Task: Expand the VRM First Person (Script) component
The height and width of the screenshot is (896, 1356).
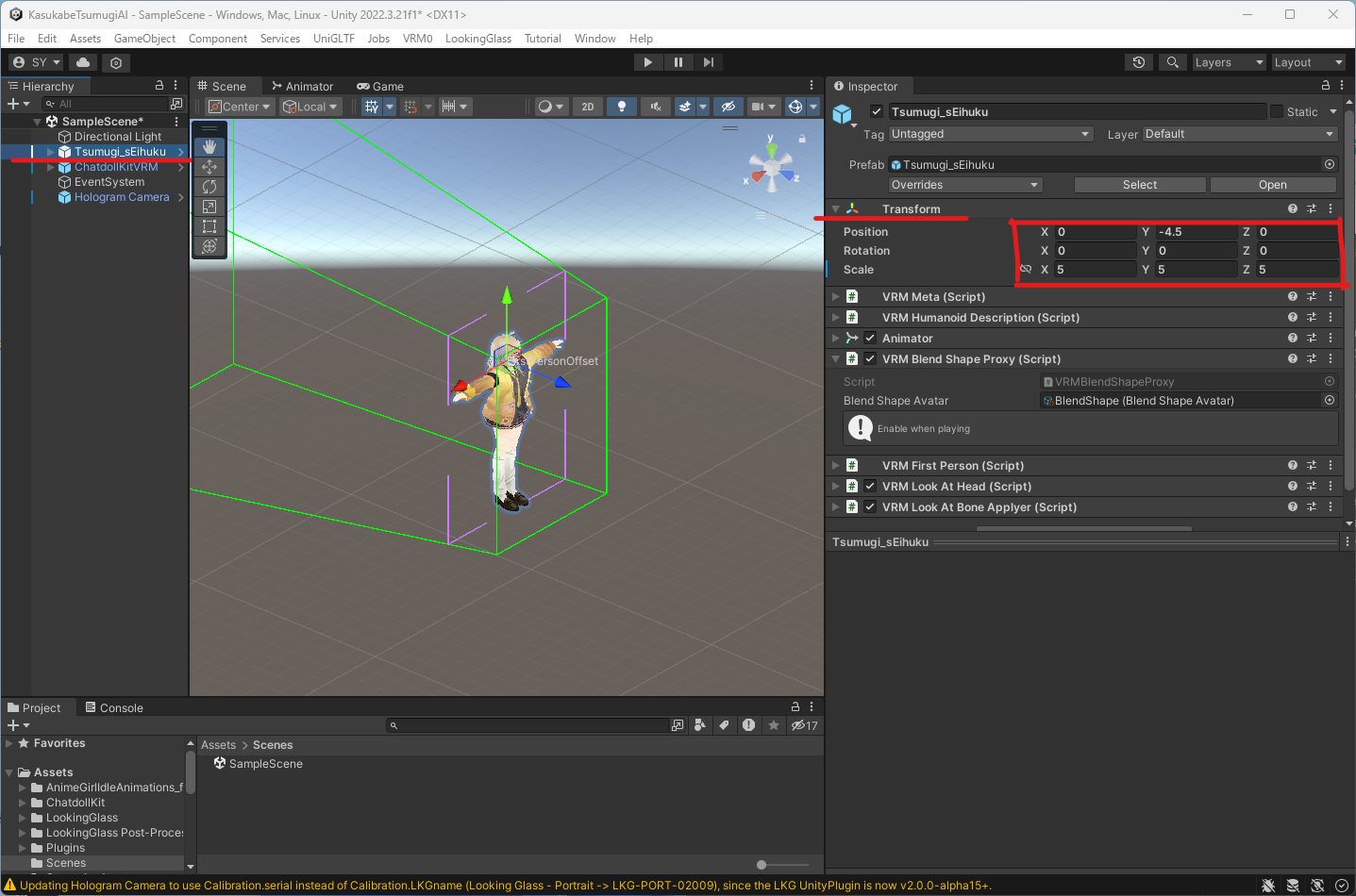Action: coord(836,466)
